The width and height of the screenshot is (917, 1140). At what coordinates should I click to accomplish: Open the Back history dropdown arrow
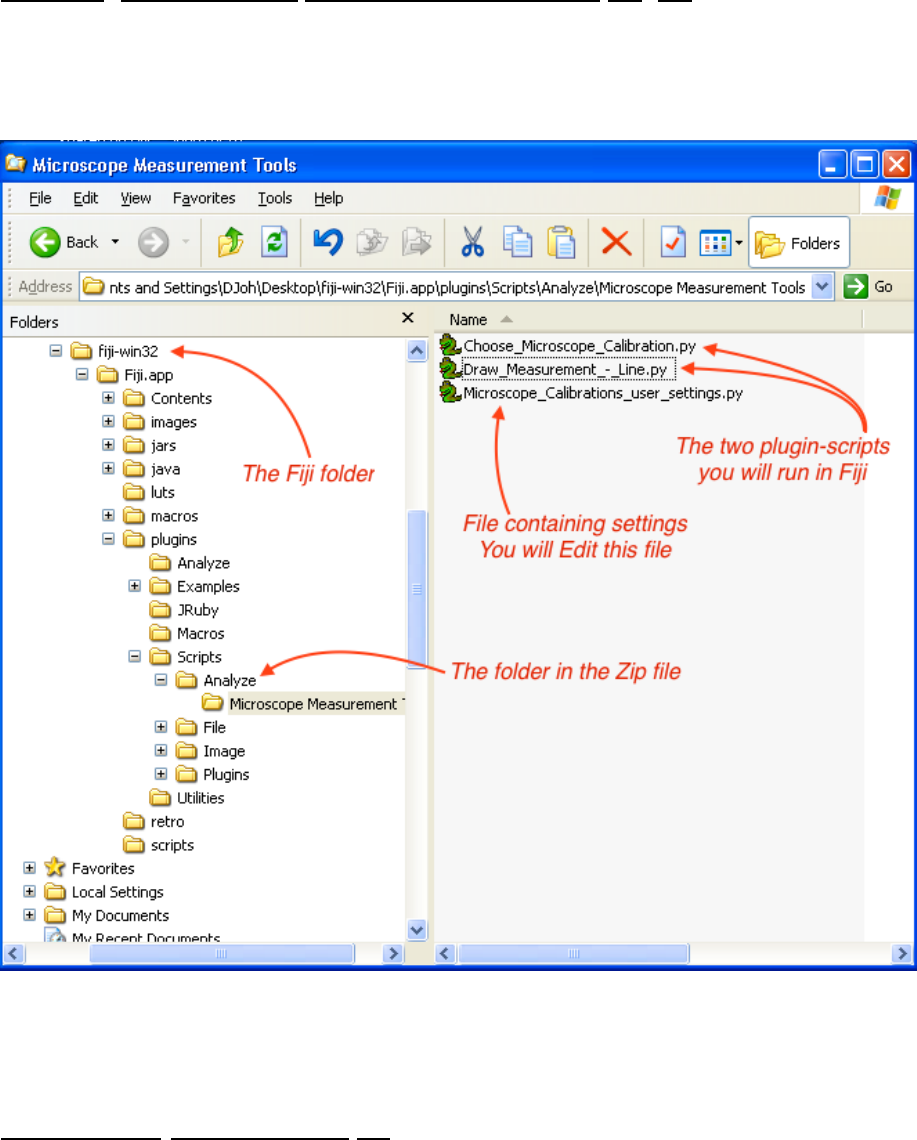tap(115, 242)
